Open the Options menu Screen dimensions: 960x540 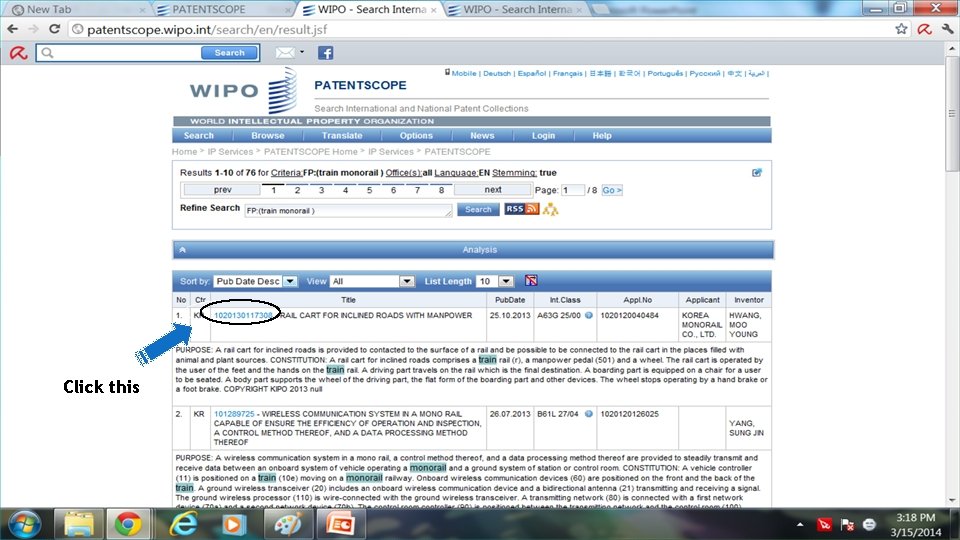click(416, 135)
